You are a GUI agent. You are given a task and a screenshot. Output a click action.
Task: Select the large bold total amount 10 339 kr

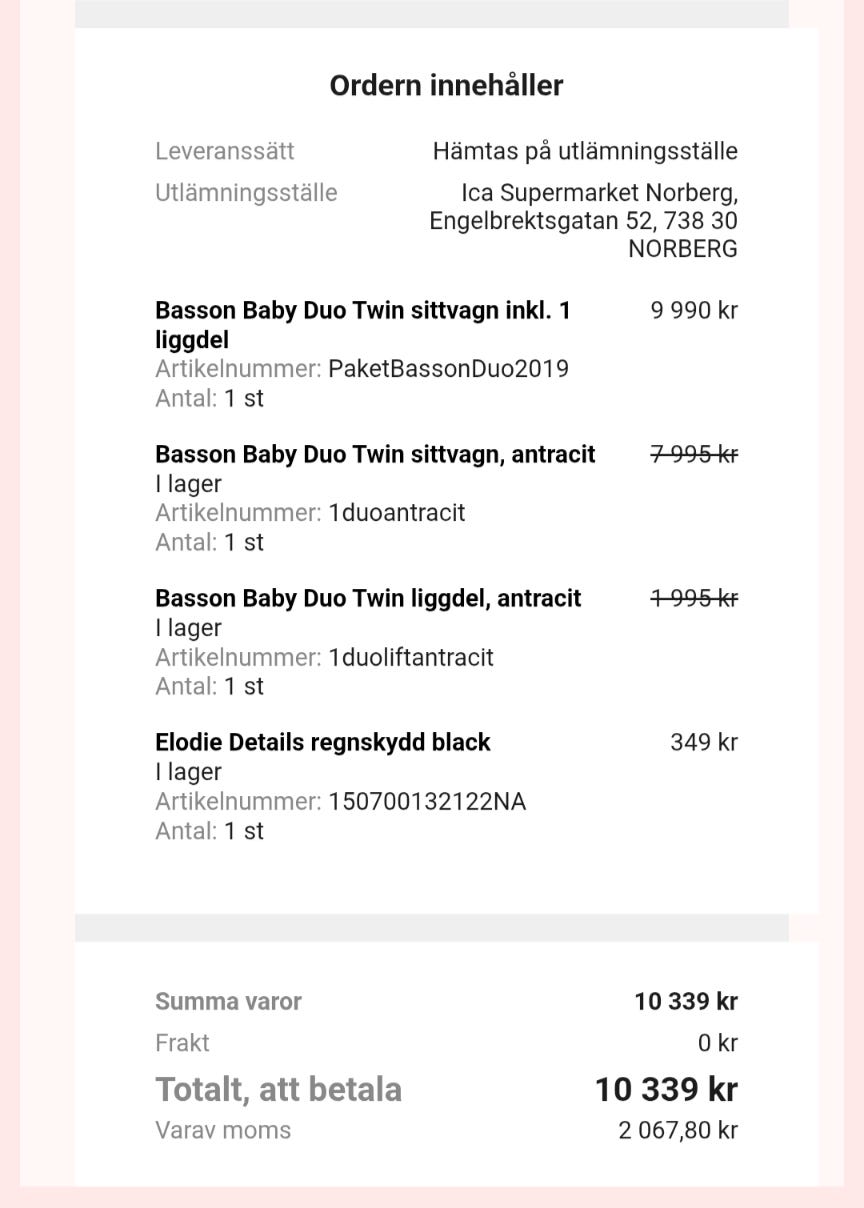click(666, 1090)
